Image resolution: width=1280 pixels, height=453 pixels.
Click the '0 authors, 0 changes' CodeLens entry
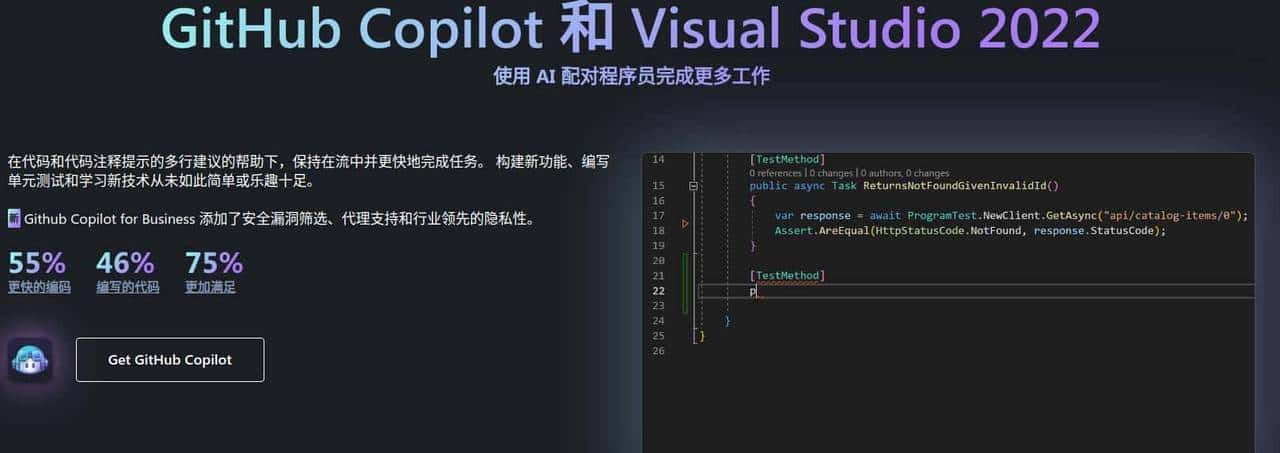pos(905,173)
